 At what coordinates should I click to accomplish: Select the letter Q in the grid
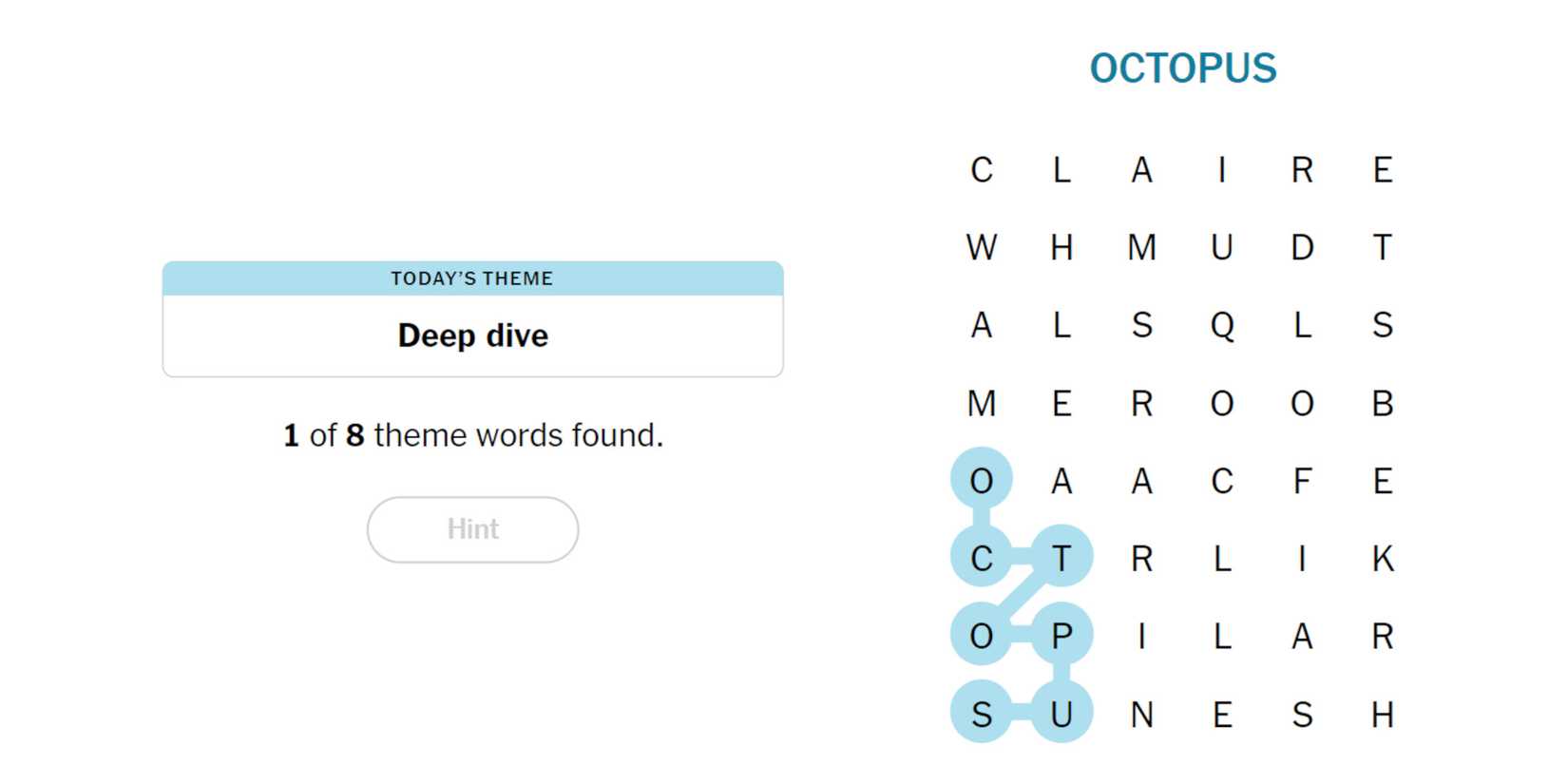1222,326
